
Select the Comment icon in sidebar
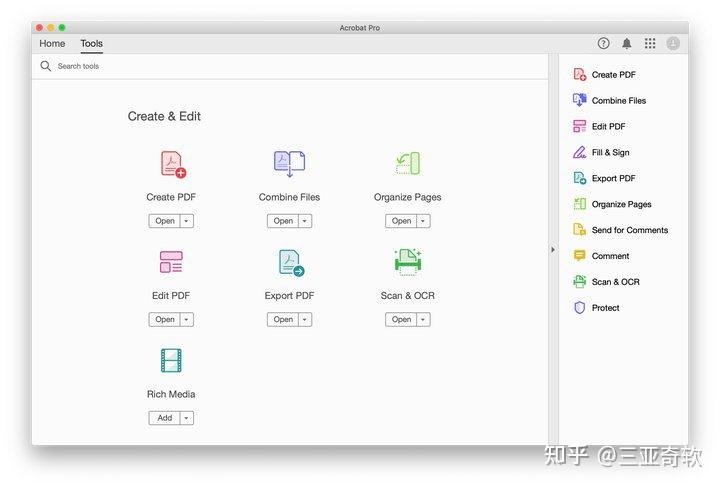[579, 256]
